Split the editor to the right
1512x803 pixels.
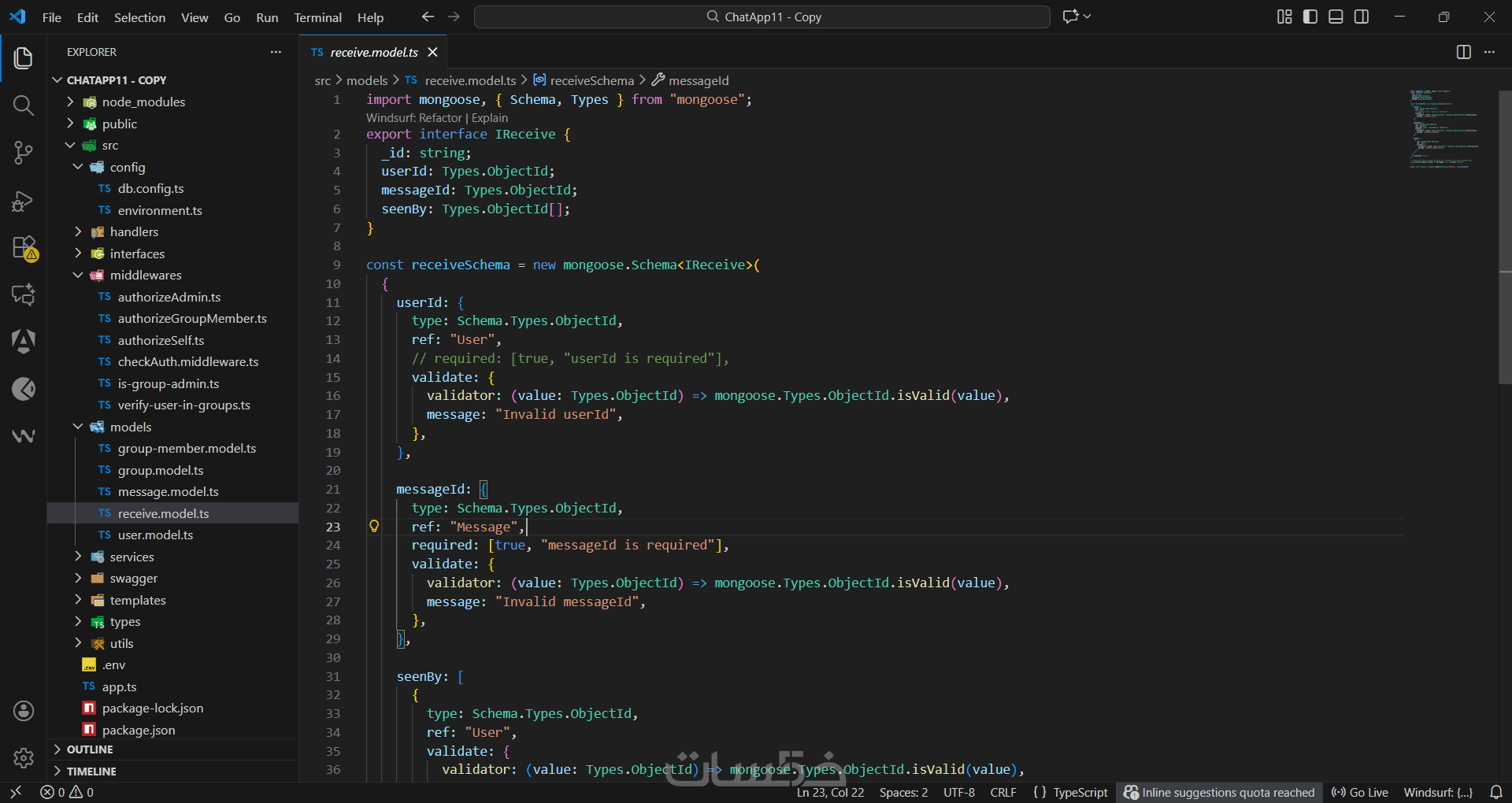[x=1463, y=52]
